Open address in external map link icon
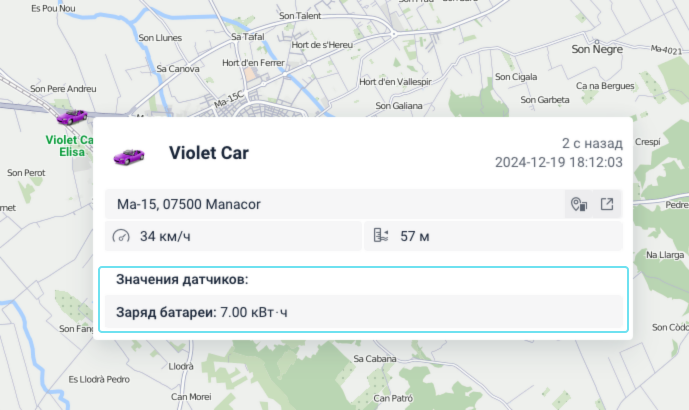The width and height of the screenshot is (689, 410). (607, 205)
